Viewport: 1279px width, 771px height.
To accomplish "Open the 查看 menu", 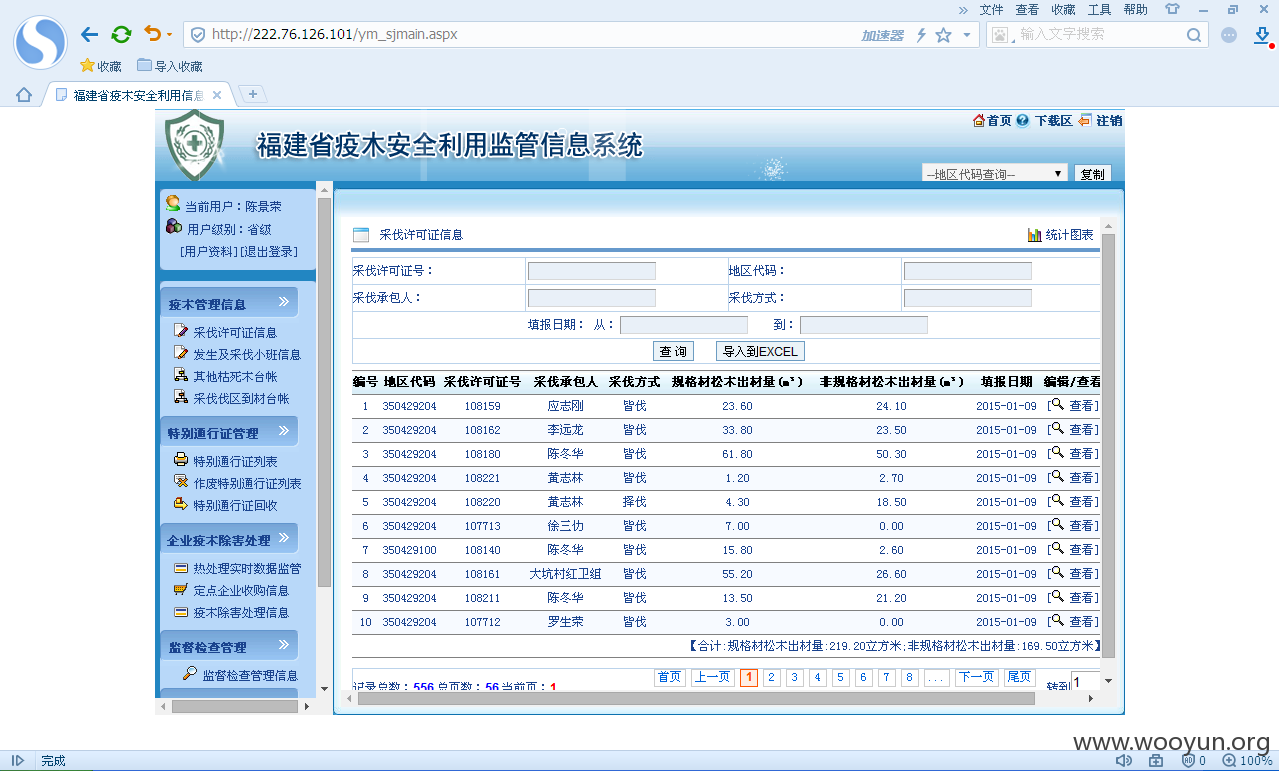I will 1027,9.
